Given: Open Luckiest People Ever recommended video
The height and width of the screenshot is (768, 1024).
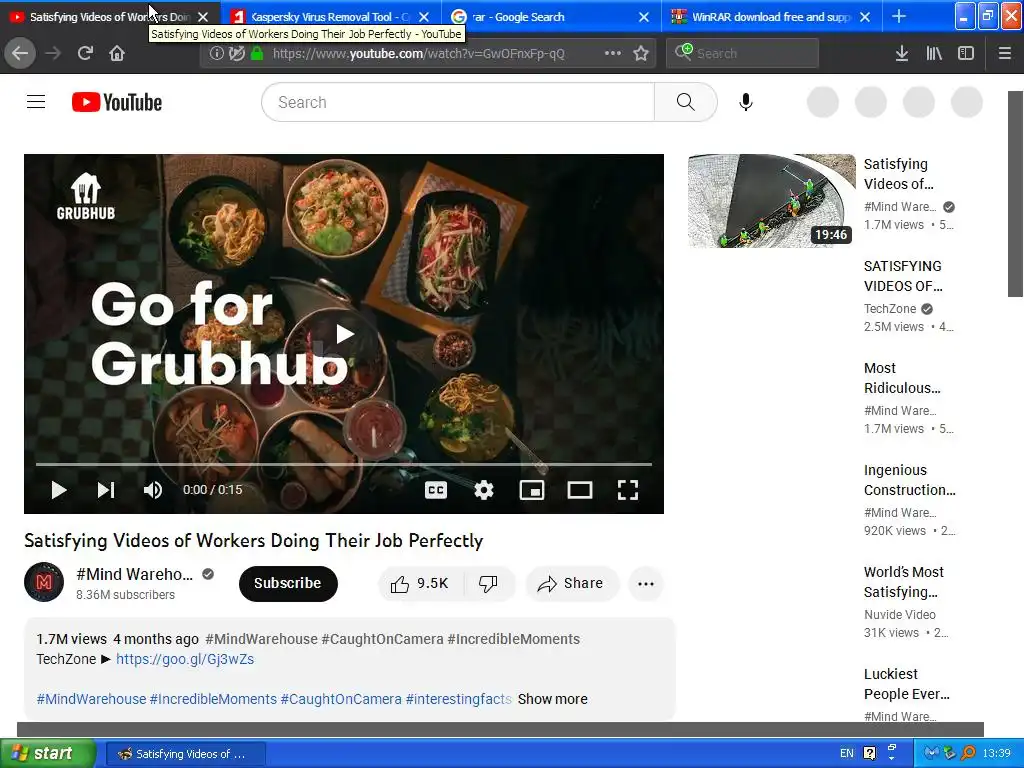Looking at the screenshot, I should pos(906,684).
